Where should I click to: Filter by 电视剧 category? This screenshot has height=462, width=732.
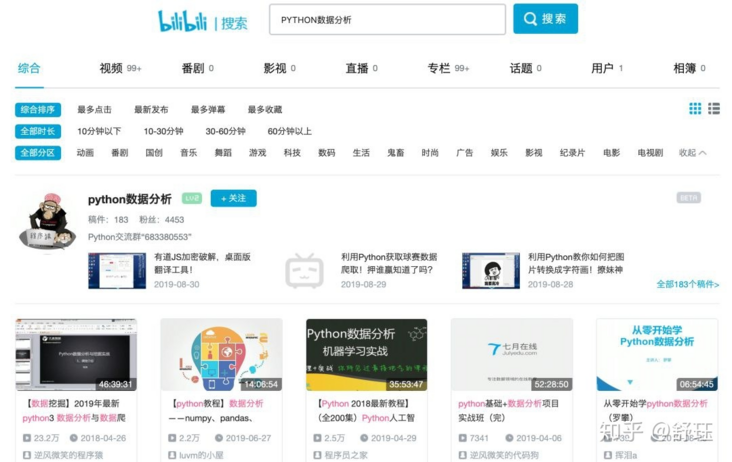click(x=650, y=153)
